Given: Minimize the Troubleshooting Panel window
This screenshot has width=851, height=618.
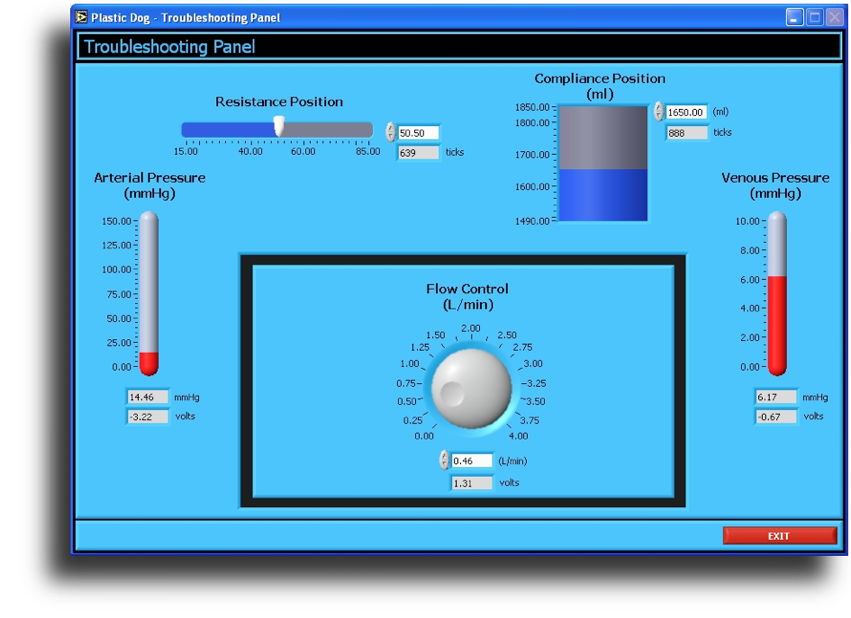Looking at the screenshot, I should click(x=794, y=17).
